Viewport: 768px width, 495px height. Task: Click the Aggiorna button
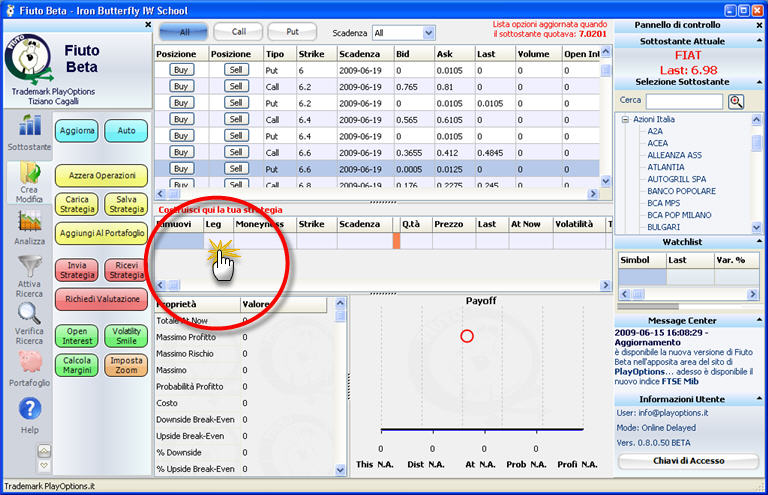coord(77,131)
